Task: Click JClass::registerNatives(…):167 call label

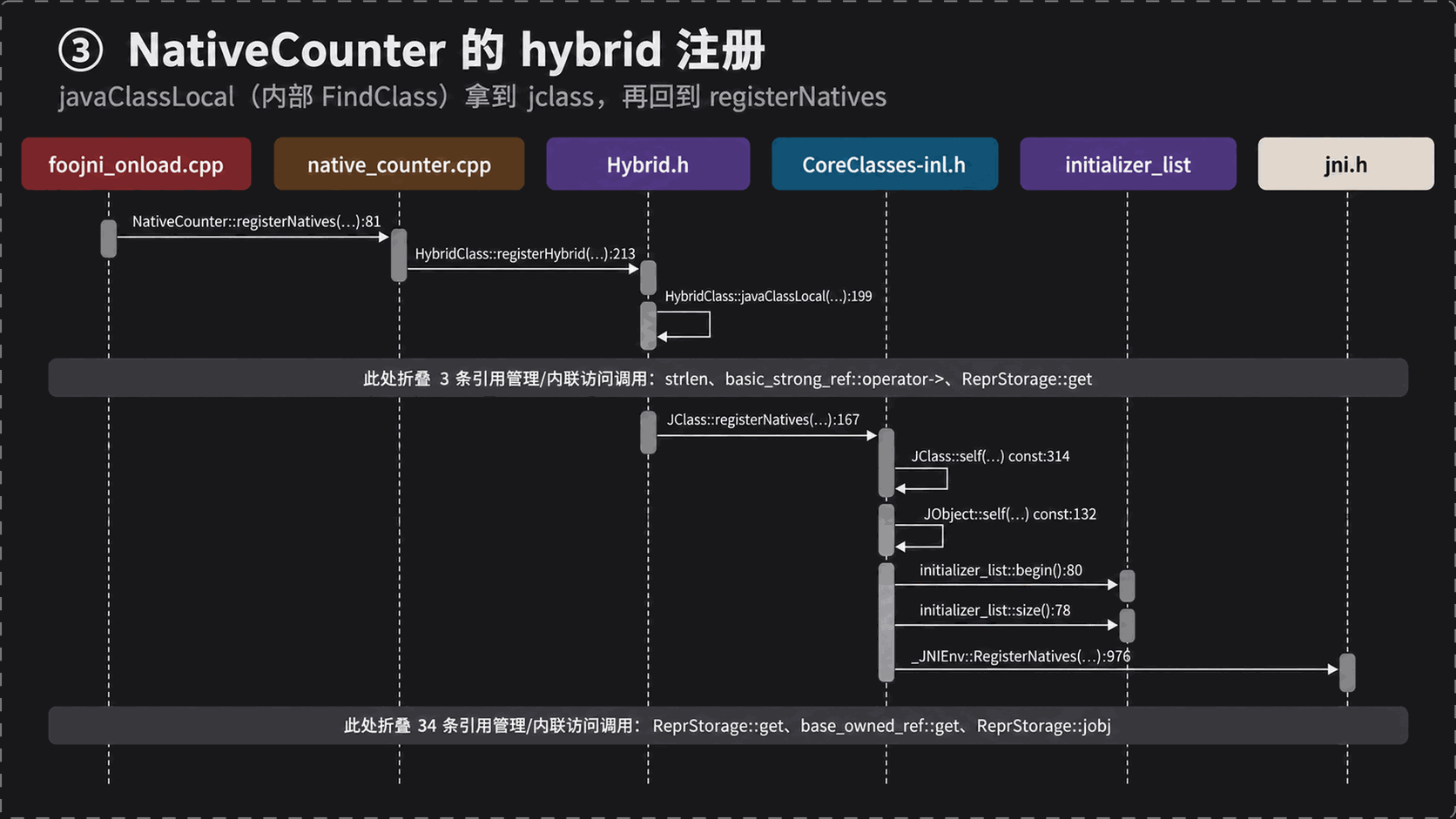Action: point(764,420)
